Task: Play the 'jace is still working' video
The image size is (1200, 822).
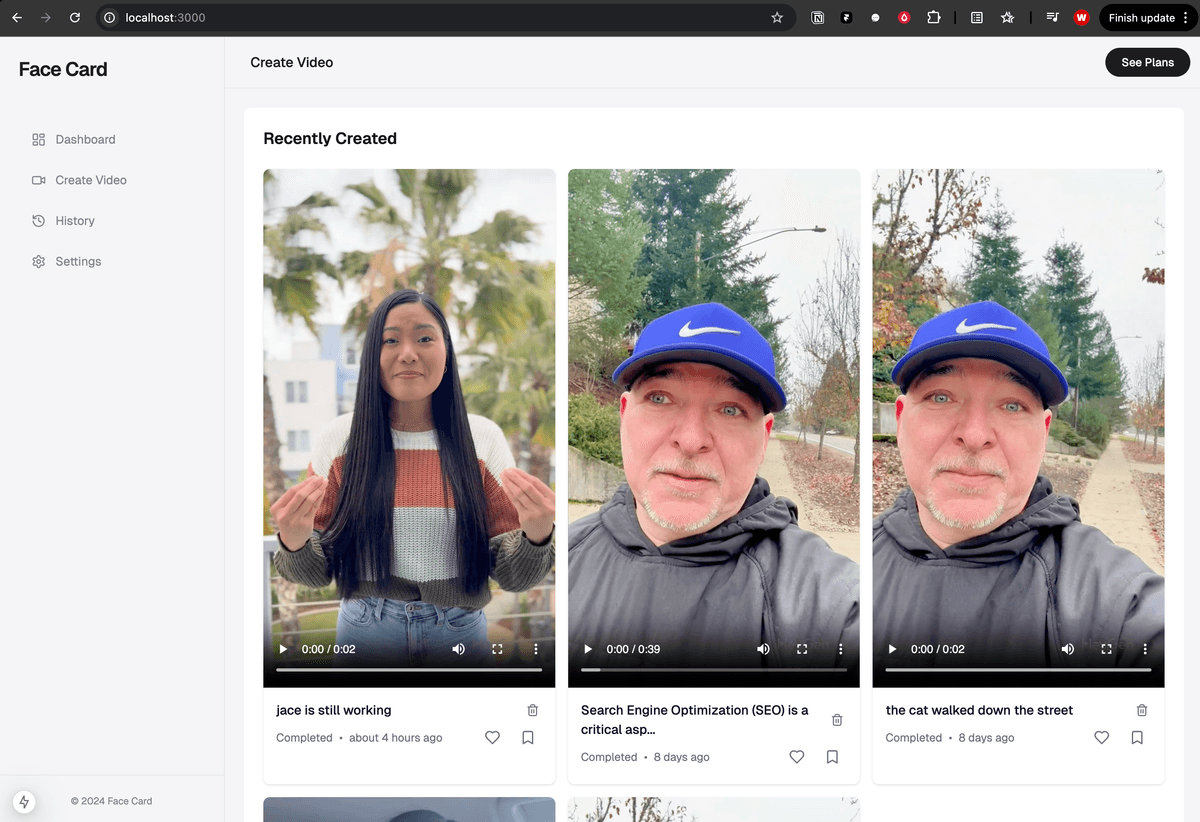Action: (283, 649)
